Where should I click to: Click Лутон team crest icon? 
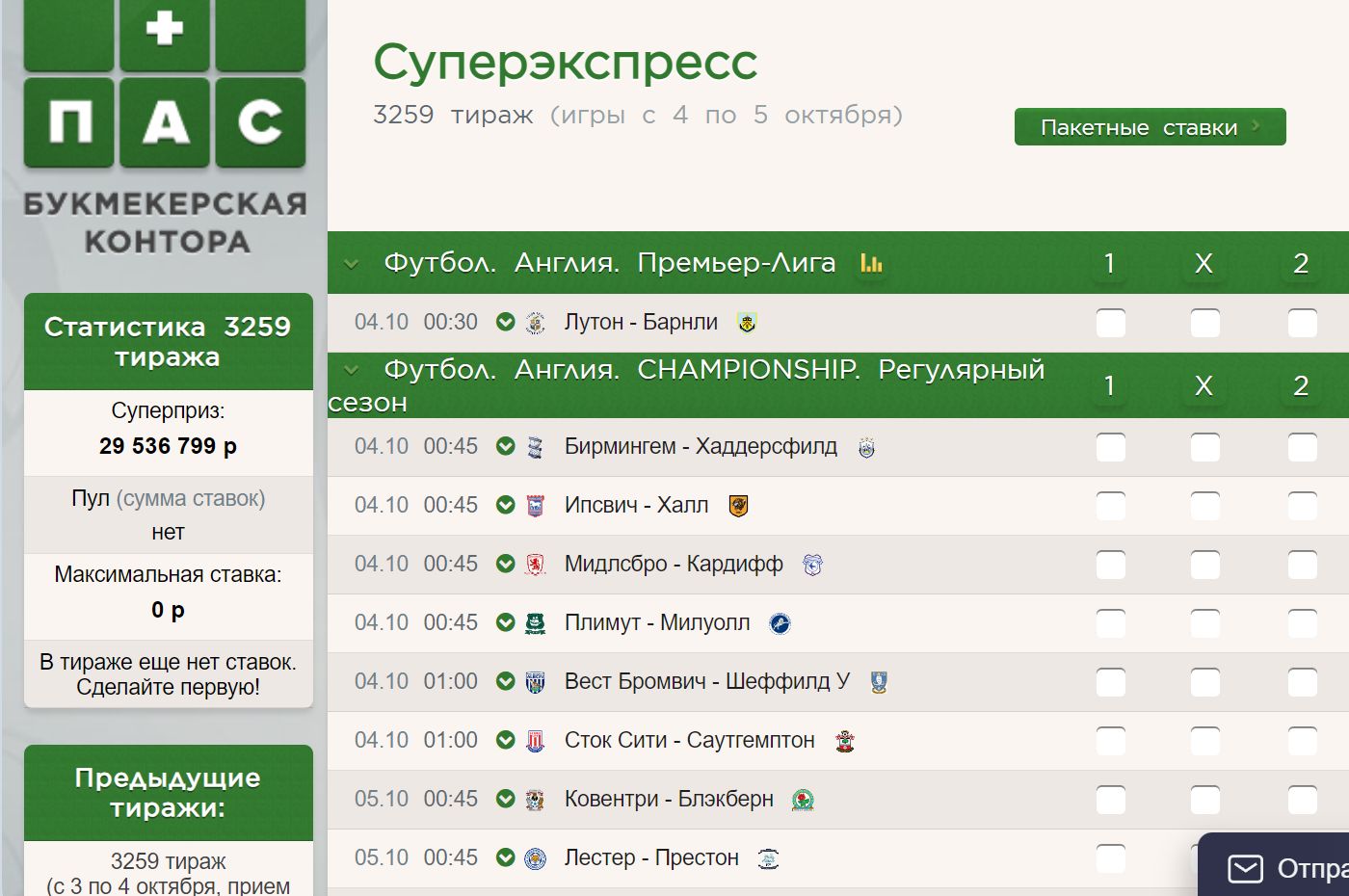click(x=536, y=323)
